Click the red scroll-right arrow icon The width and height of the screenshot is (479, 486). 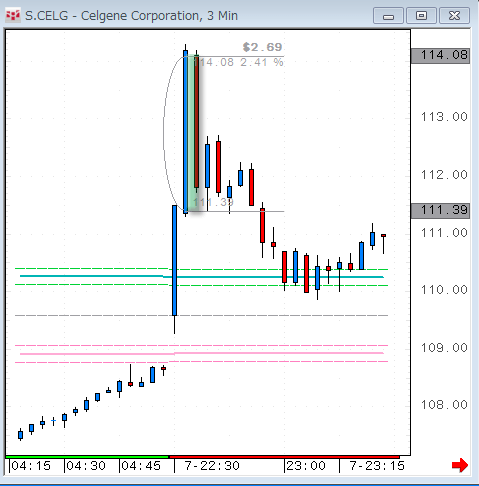[460, 465]
